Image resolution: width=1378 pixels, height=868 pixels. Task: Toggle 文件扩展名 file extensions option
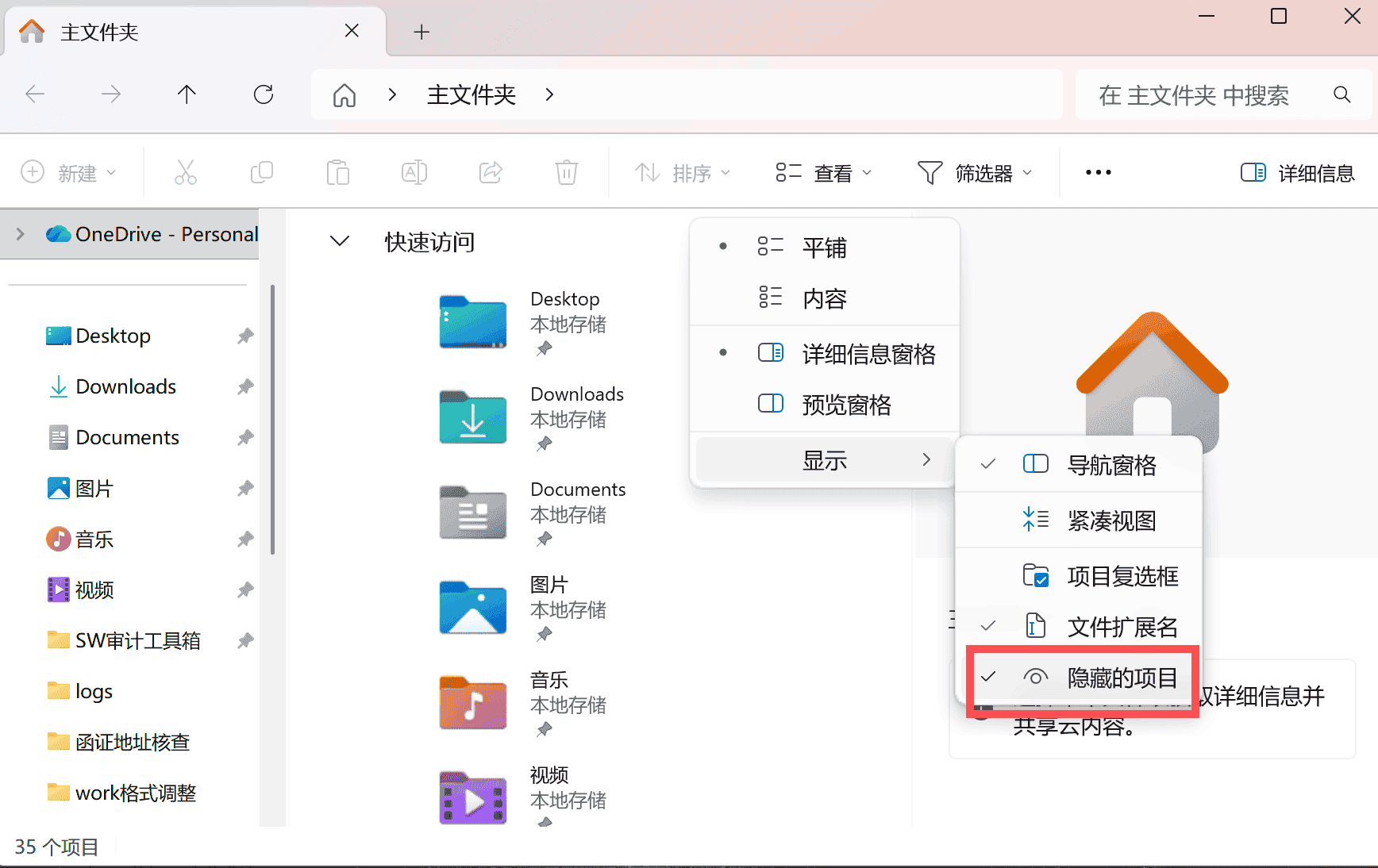tap(1080, 627)
